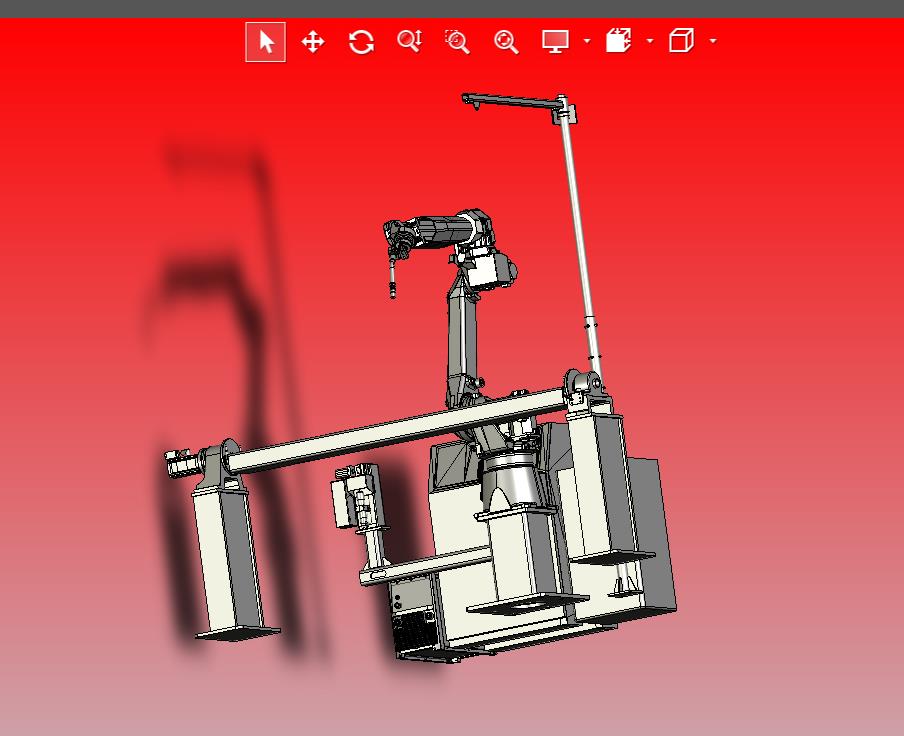
Task: Open dropdown arrow beside monitor icon
Action: [587, 41]
